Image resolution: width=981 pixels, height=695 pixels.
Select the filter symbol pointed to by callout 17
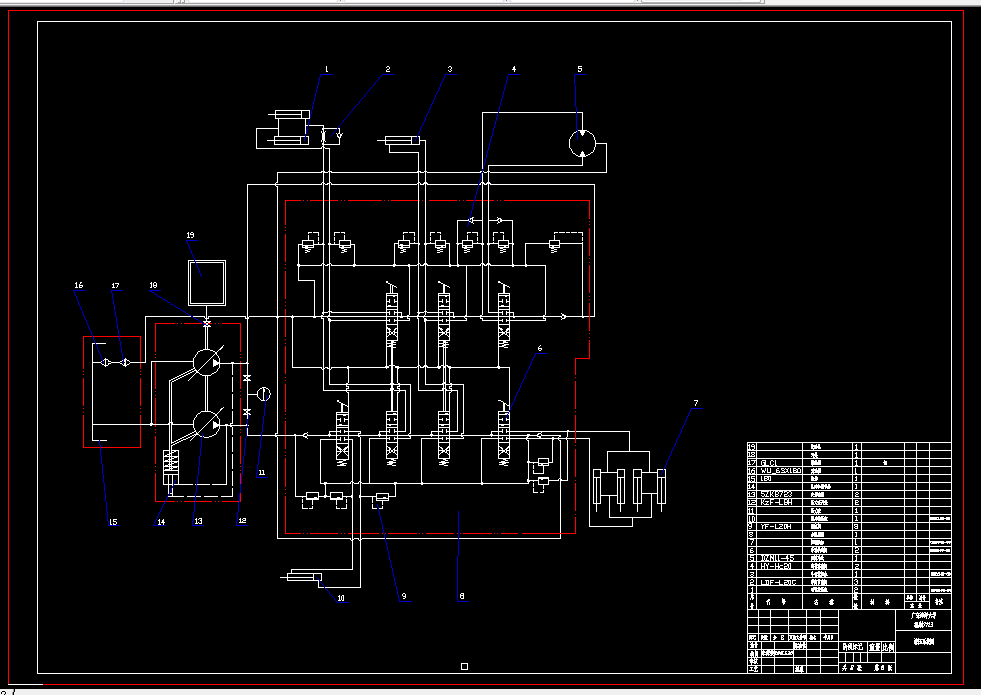(125, 362)
